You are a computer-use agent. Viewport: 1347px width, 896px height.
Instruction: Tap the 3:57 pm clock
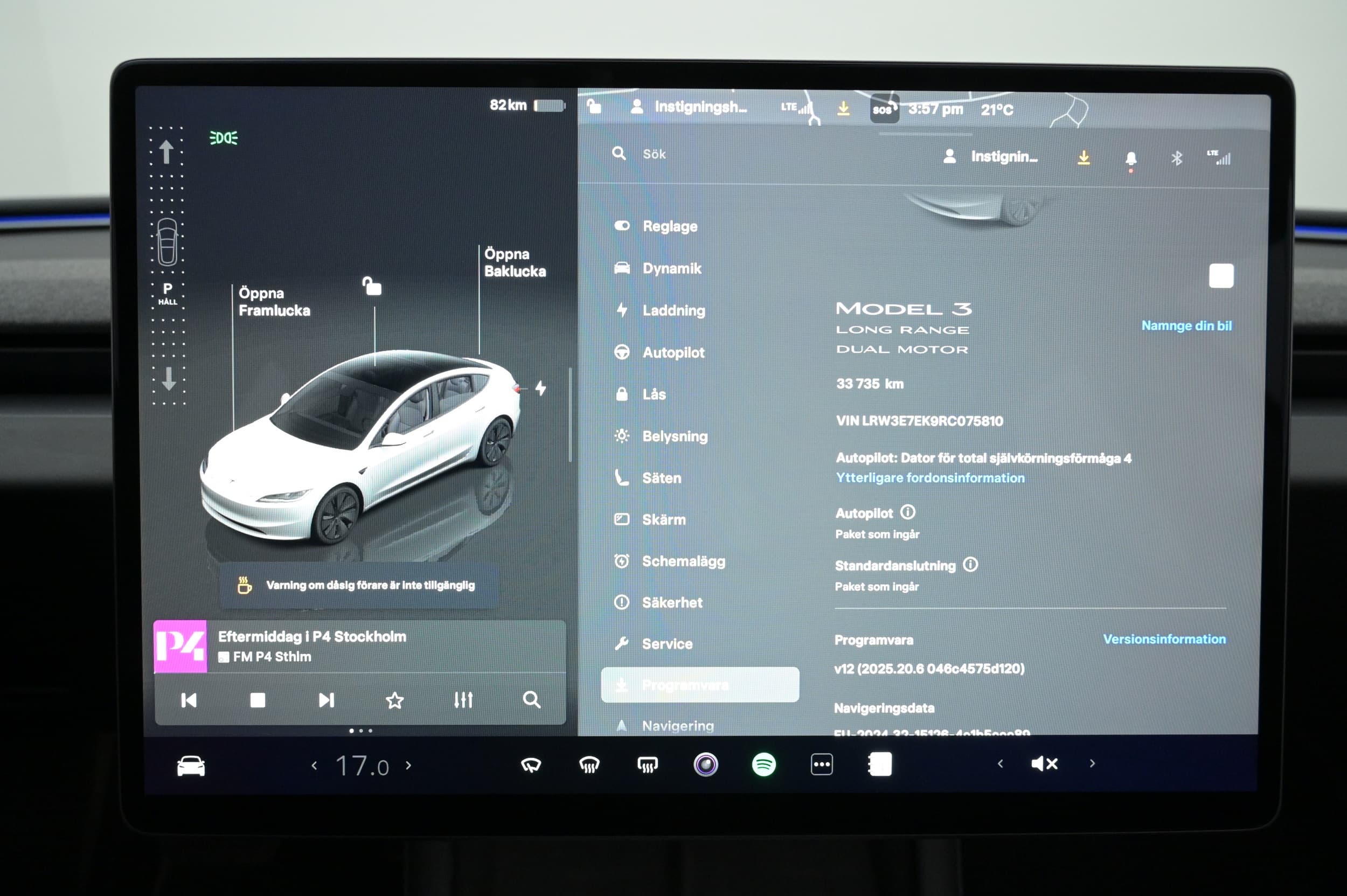935,109
